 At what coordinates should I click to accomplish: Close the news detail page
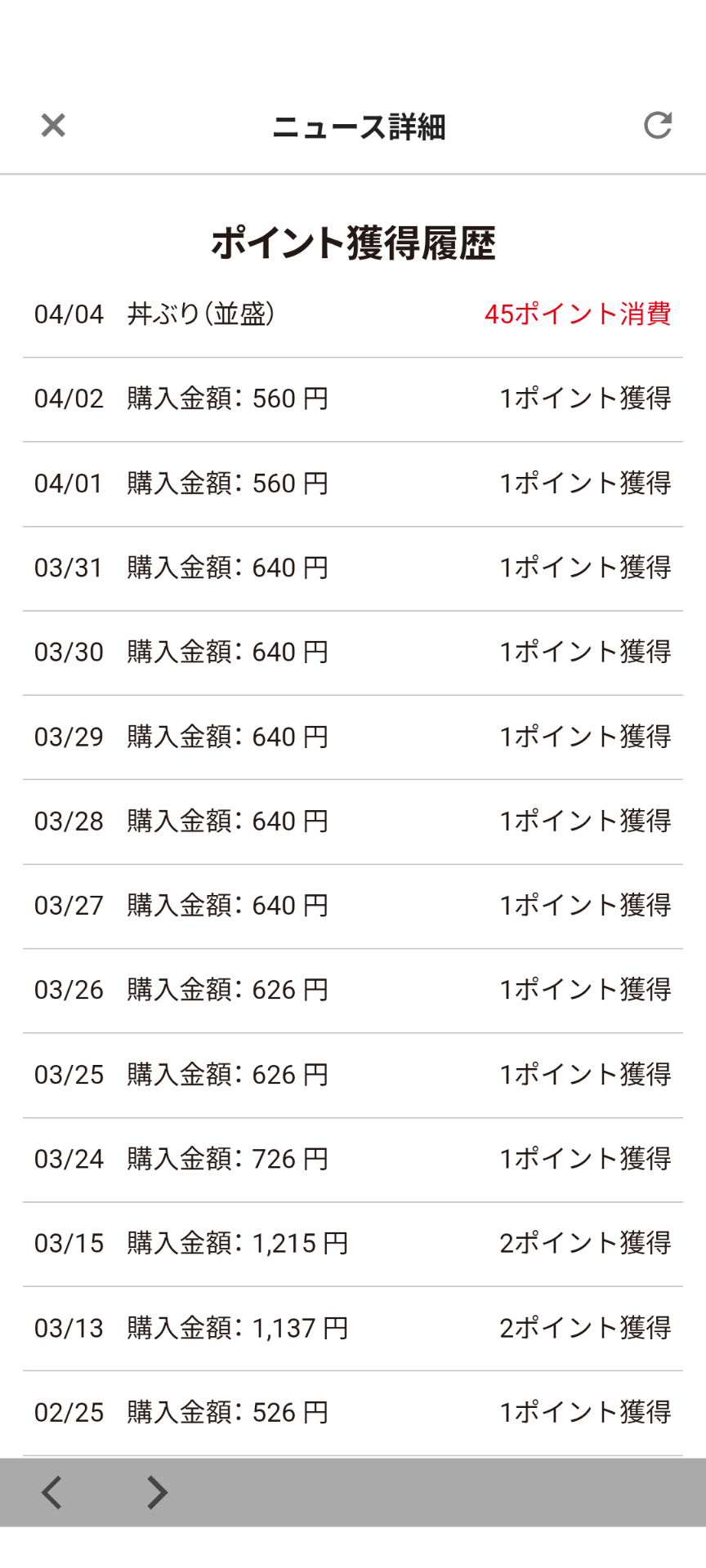tap(53, 126)
